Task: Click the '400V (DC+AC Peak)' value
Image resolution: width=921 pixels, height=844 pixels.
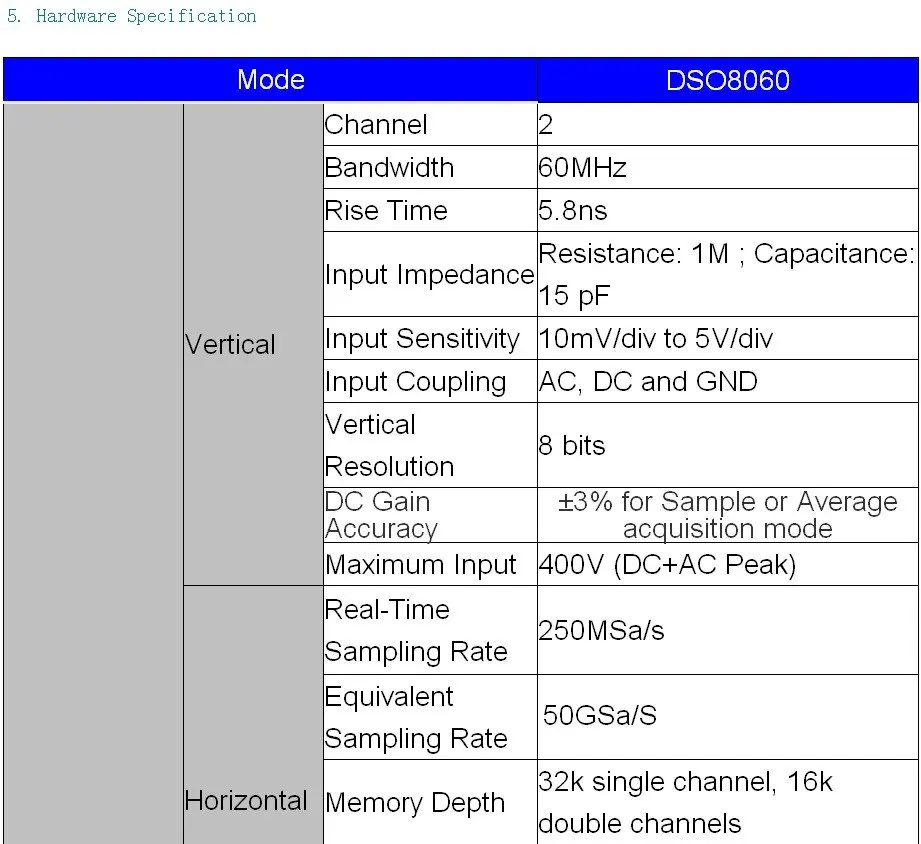Action: [x=667, y=564]
